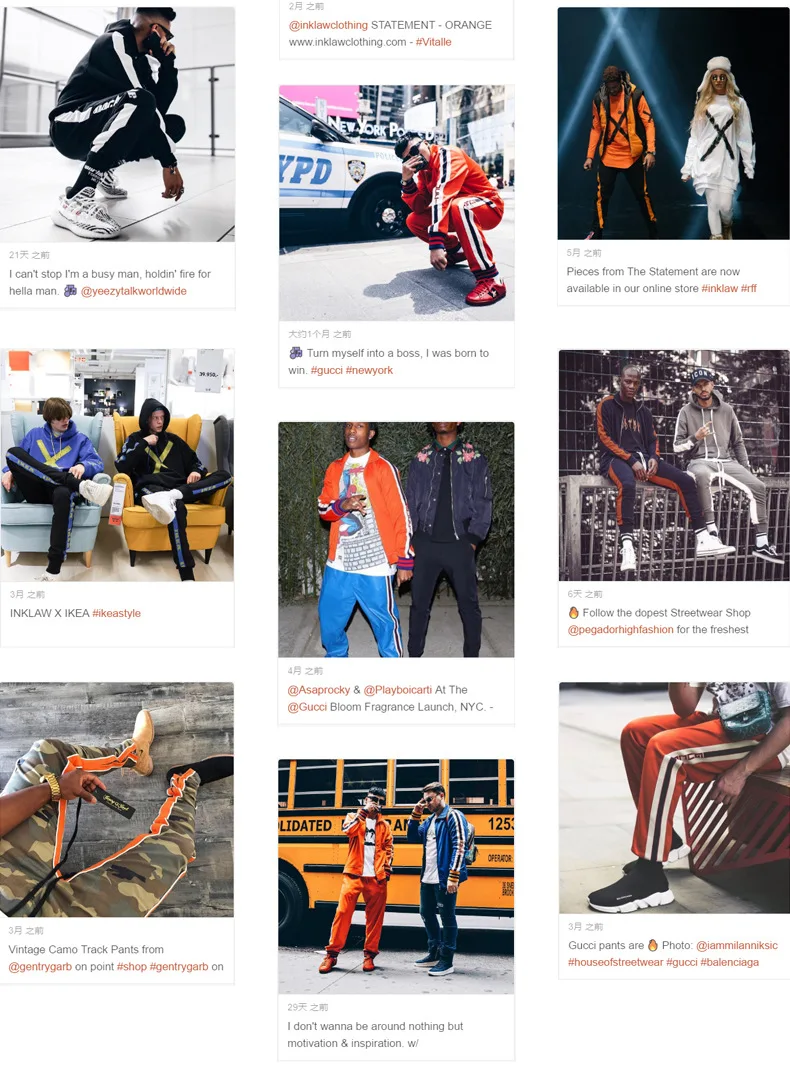Click the #inklaw hashtag

click(x=719, y=289)
